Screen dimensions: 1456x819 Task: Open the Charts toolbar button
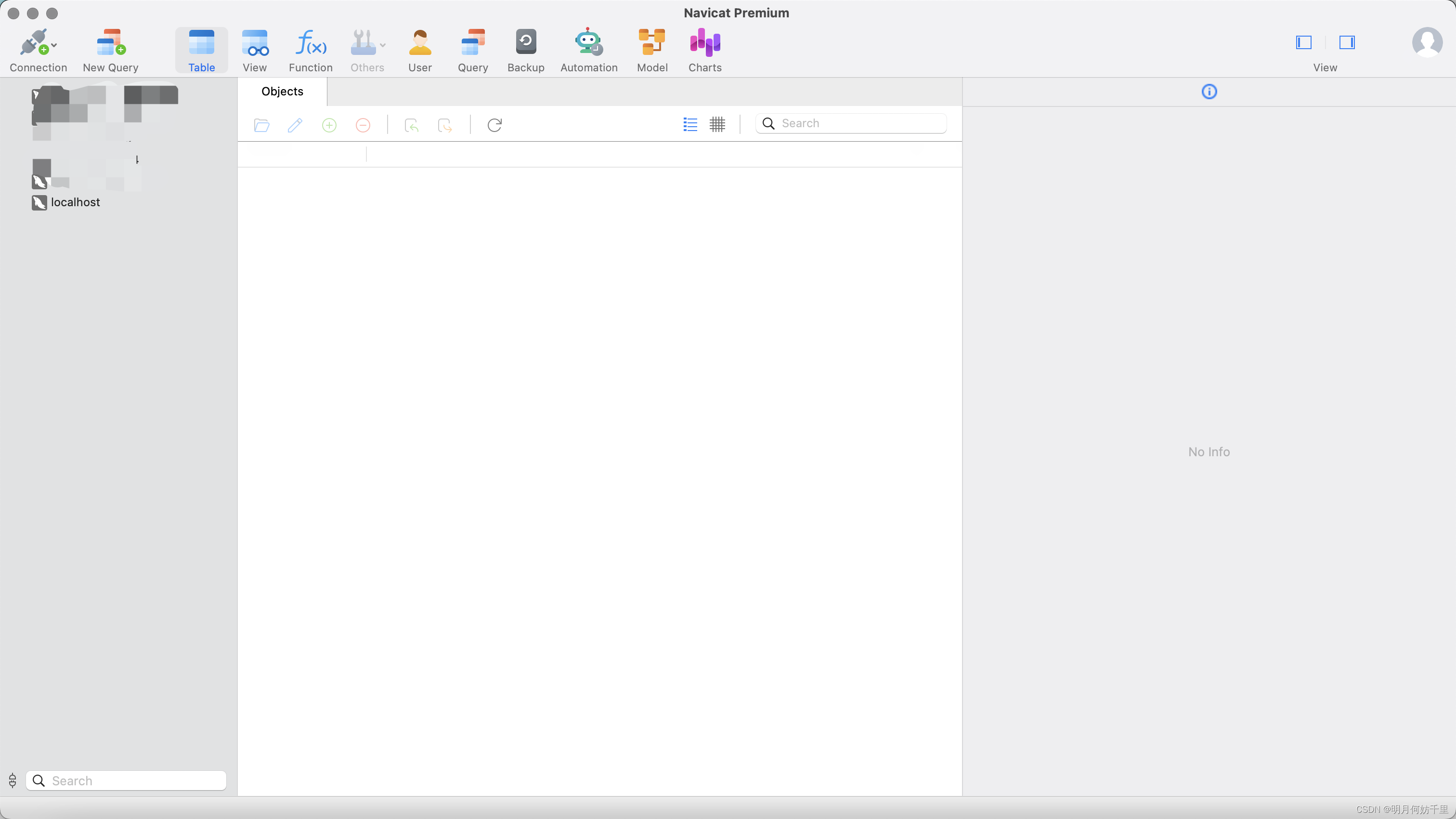point(705,50)
